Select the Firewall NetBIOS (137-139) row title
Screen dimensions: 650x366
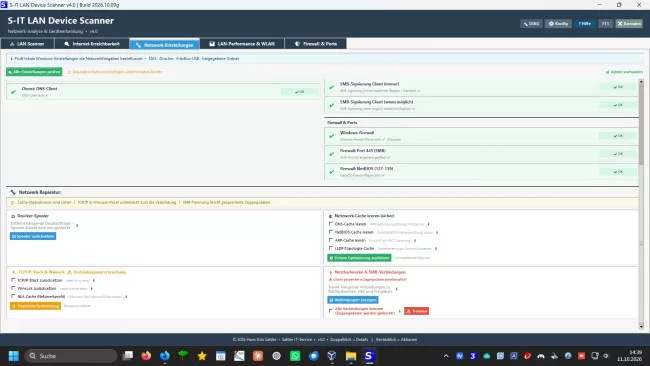click(x=366, y=169)
